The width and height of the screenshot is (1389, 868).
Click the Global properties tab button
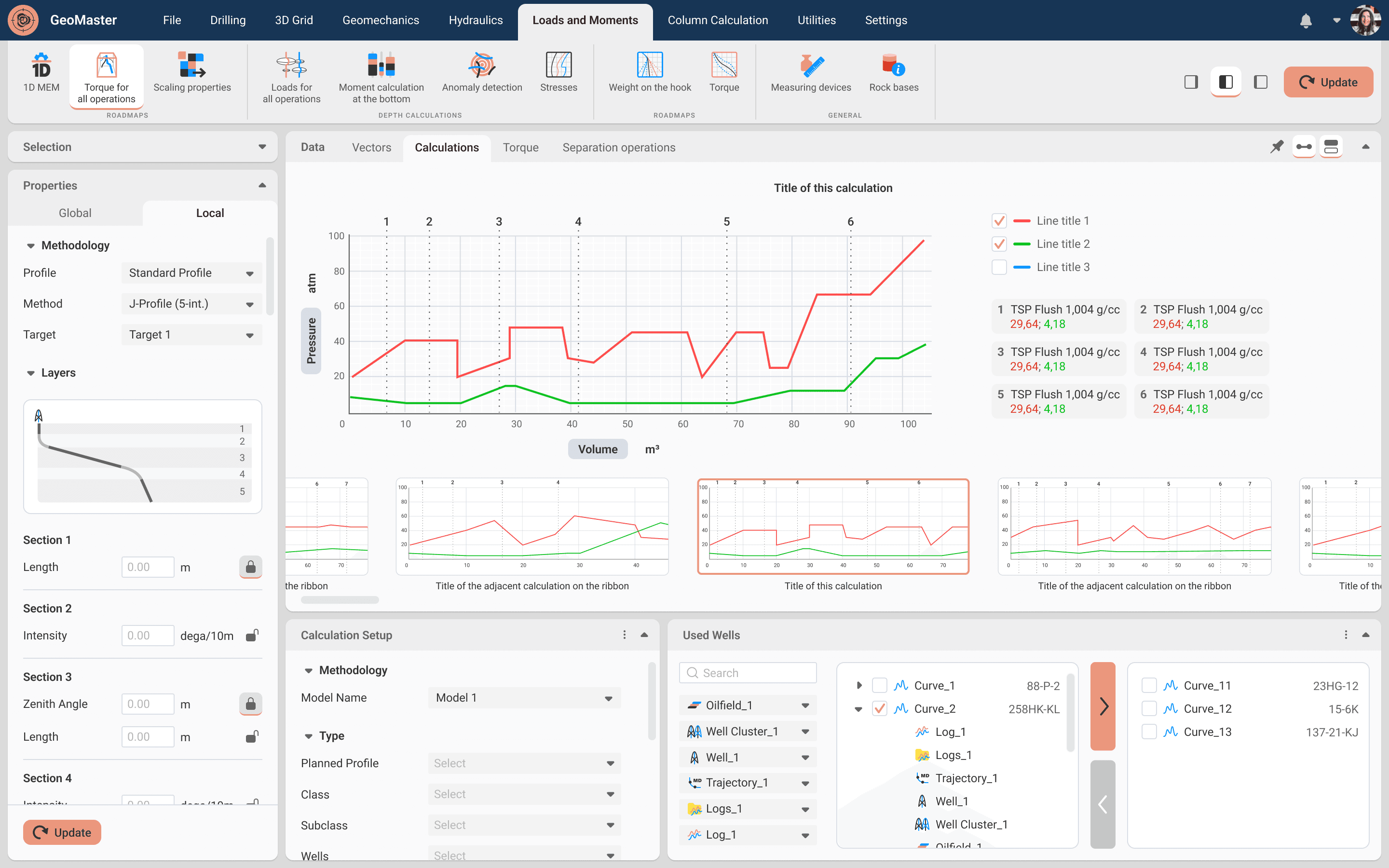(75, 213)
